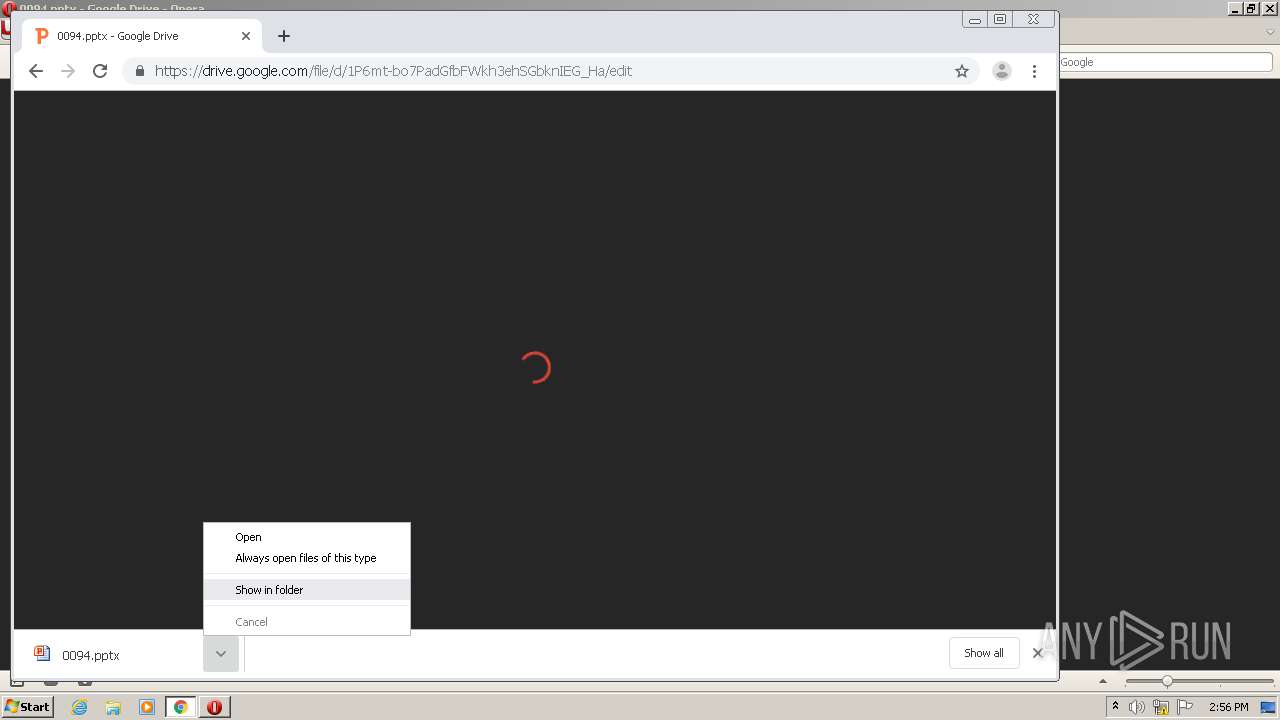Select Always open files of this type

[307, 558]
